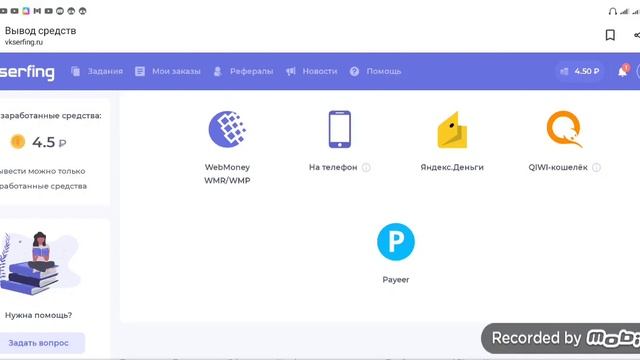The height and width of the screenshot is (360, 640).
Task: Open the Рефералы section
Action: click(x=243, y=71)
